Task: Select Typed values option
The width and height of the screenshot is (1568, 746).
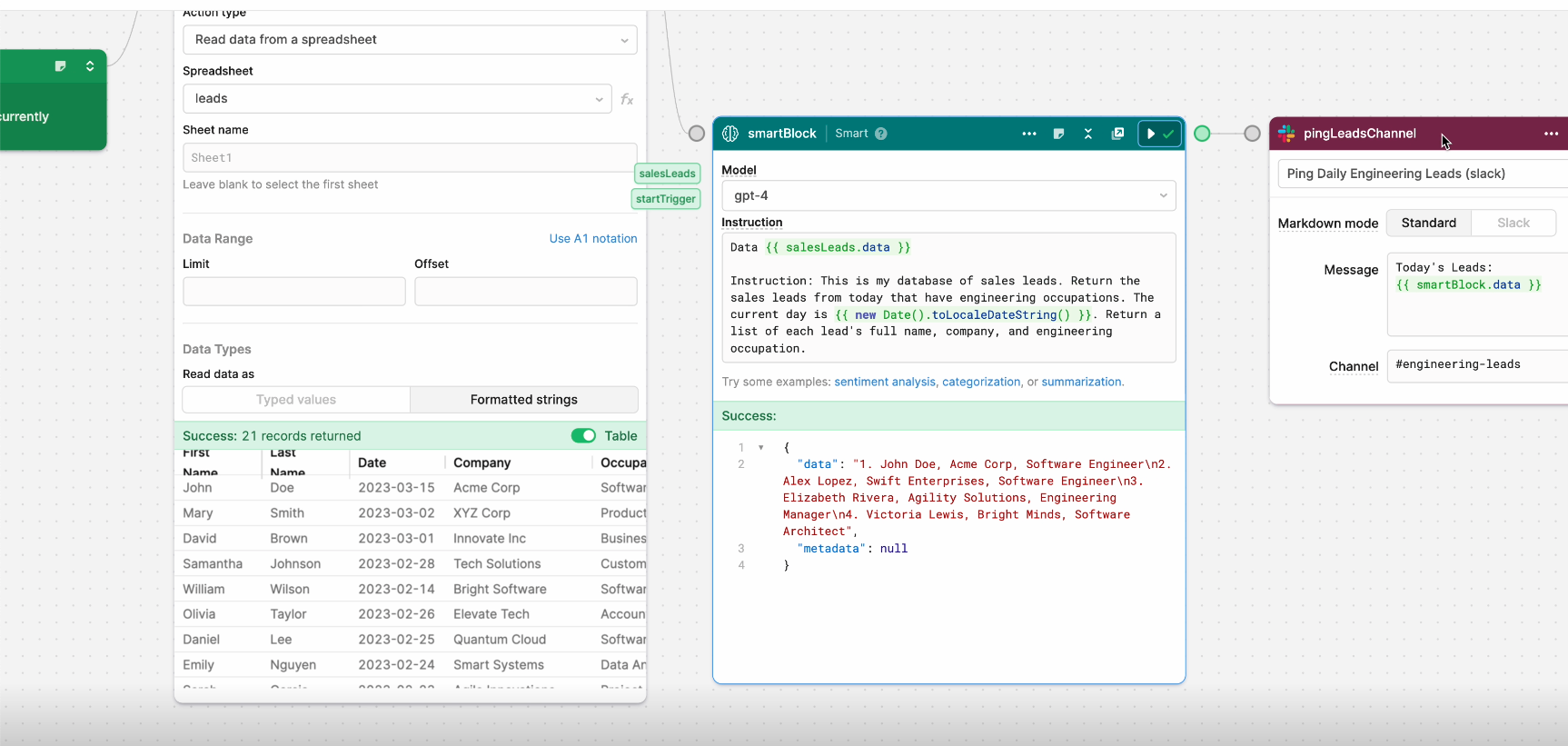Action: [x=296, y=400]
